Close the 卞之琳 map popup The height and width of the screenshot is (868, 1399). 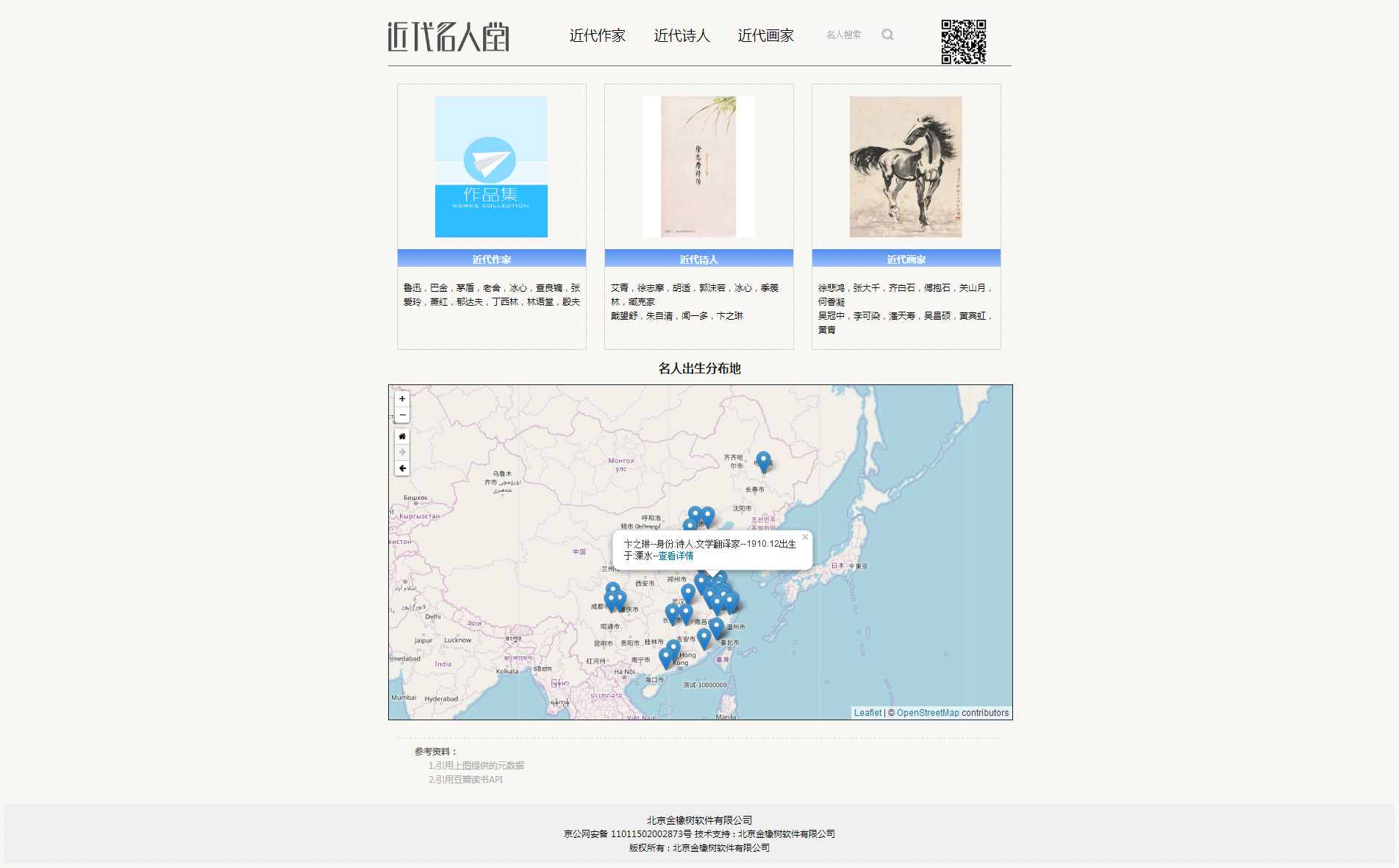[805, 537]
